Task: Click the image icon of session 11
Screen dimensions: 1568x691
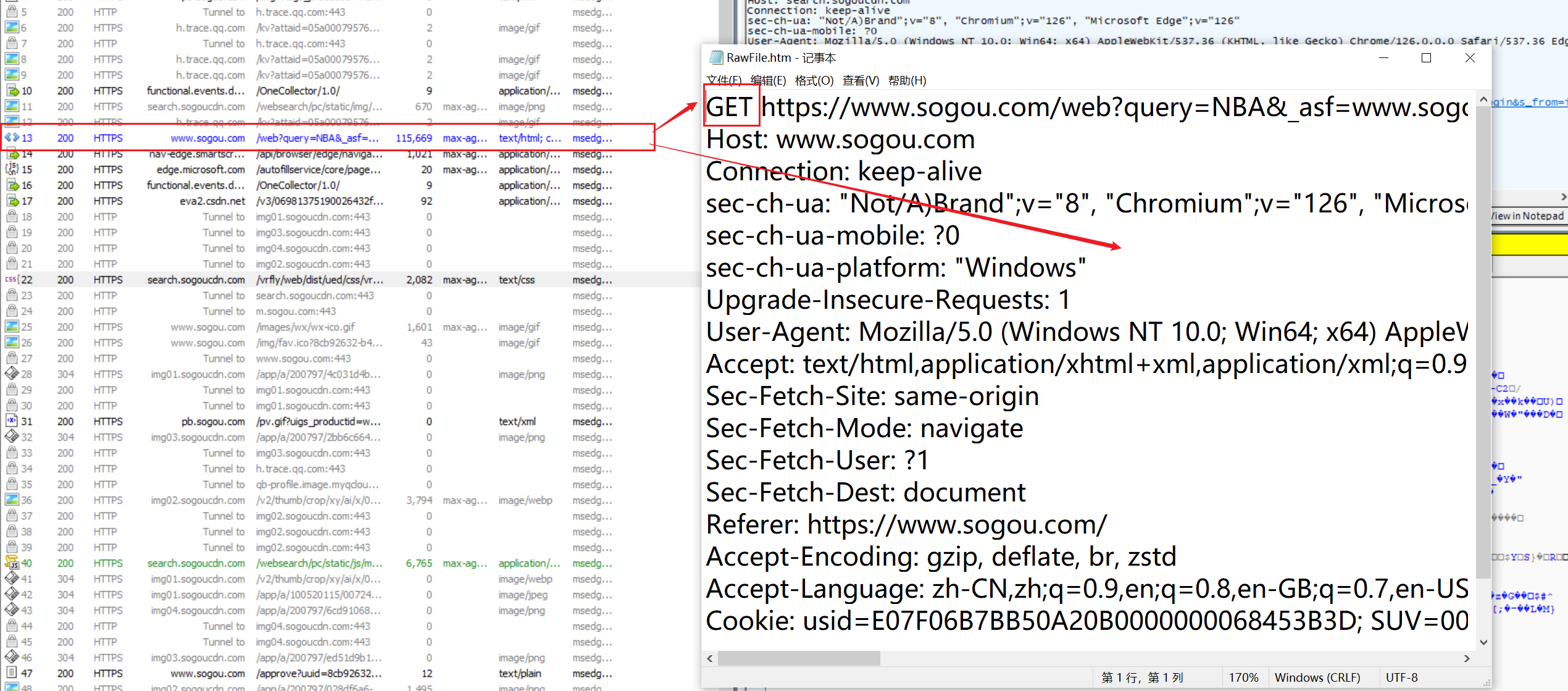Action: (x=12, y=106)
